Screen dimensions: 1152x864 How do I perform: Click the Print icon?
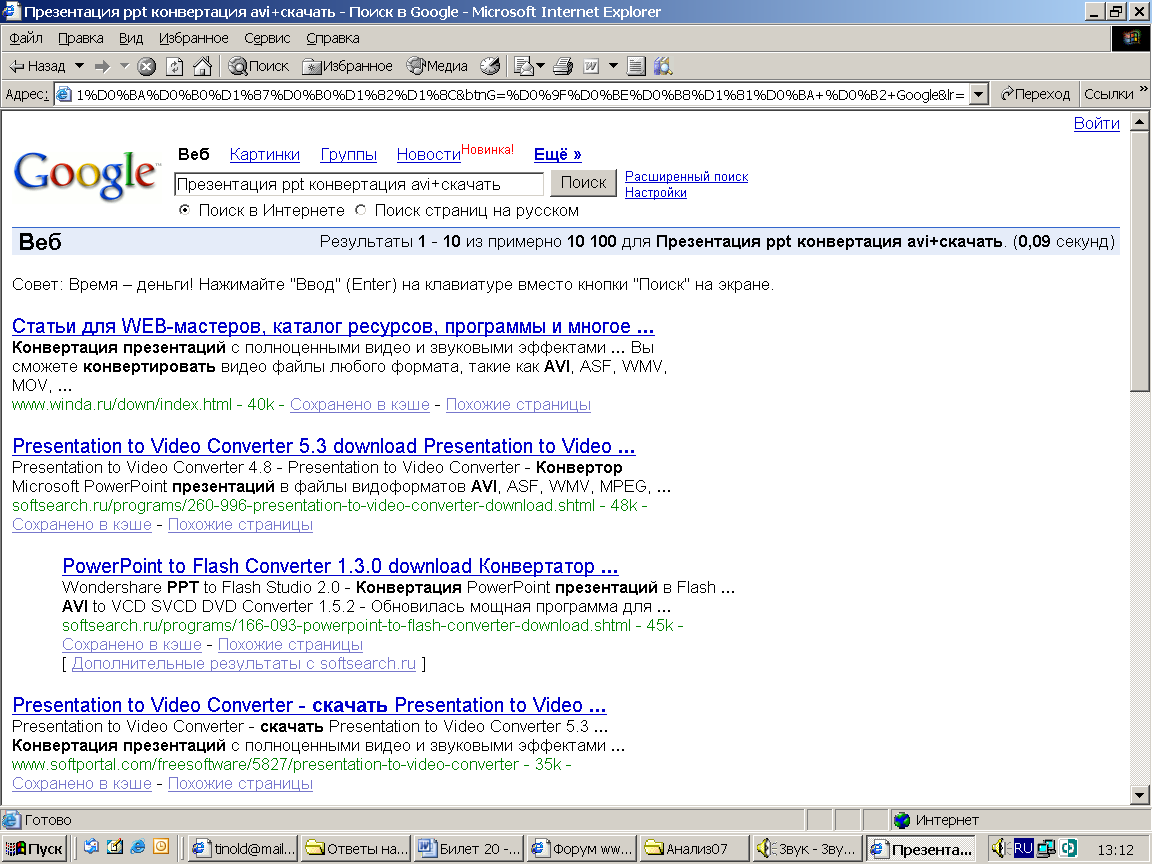(x=563, y=67)
